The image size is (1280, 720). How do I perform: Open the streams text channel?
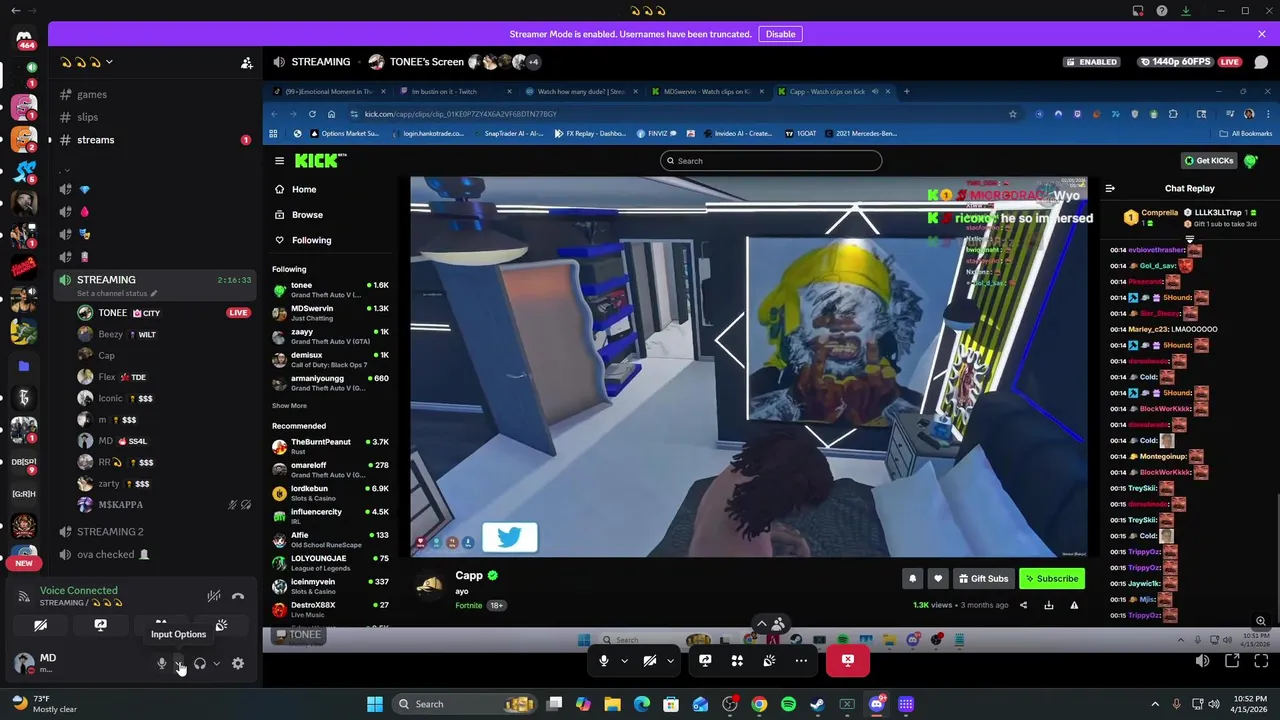[155, 140]
